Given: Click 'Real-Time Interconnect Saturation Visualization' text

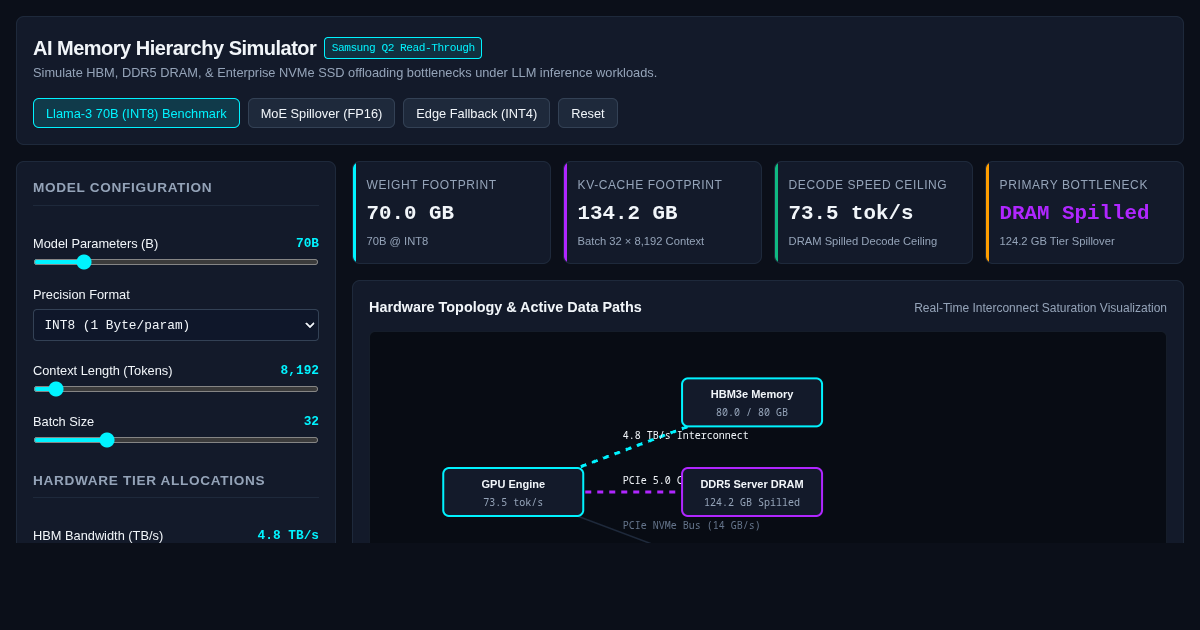Looking at the screenshot, I should 1040,308.
